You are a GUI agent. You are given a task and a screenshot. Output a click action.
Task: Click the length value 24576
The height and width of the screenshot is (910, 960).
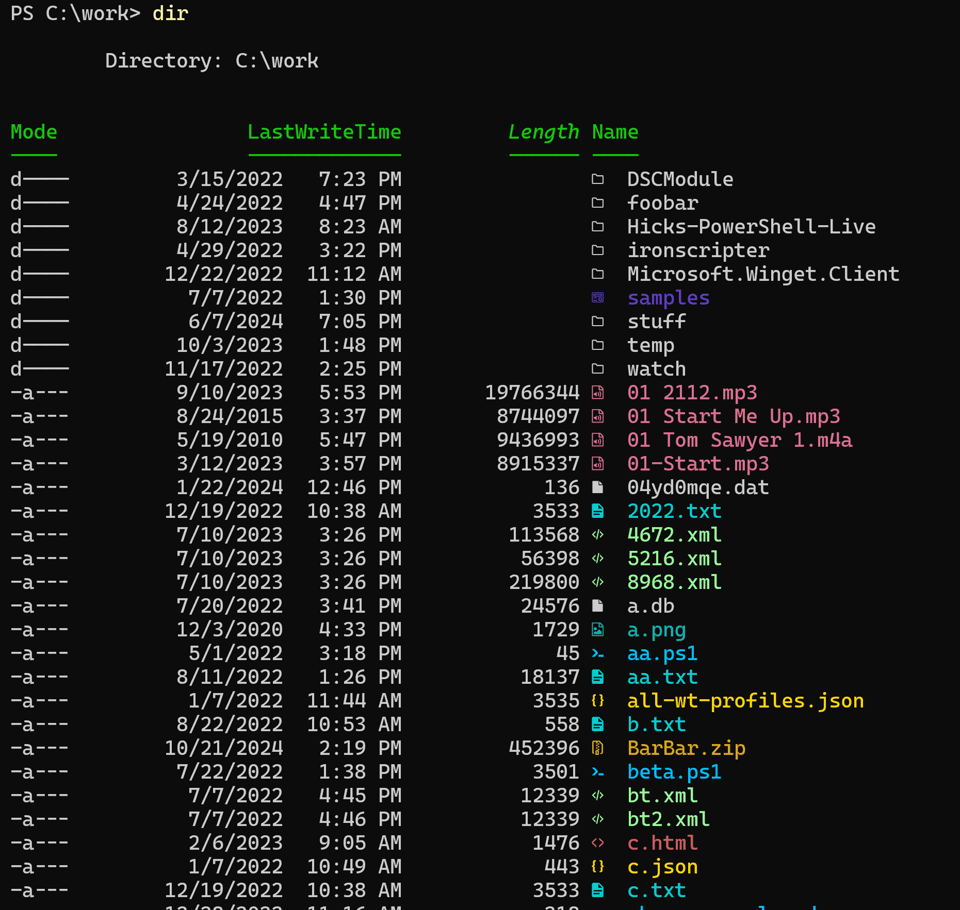(550, 606)
